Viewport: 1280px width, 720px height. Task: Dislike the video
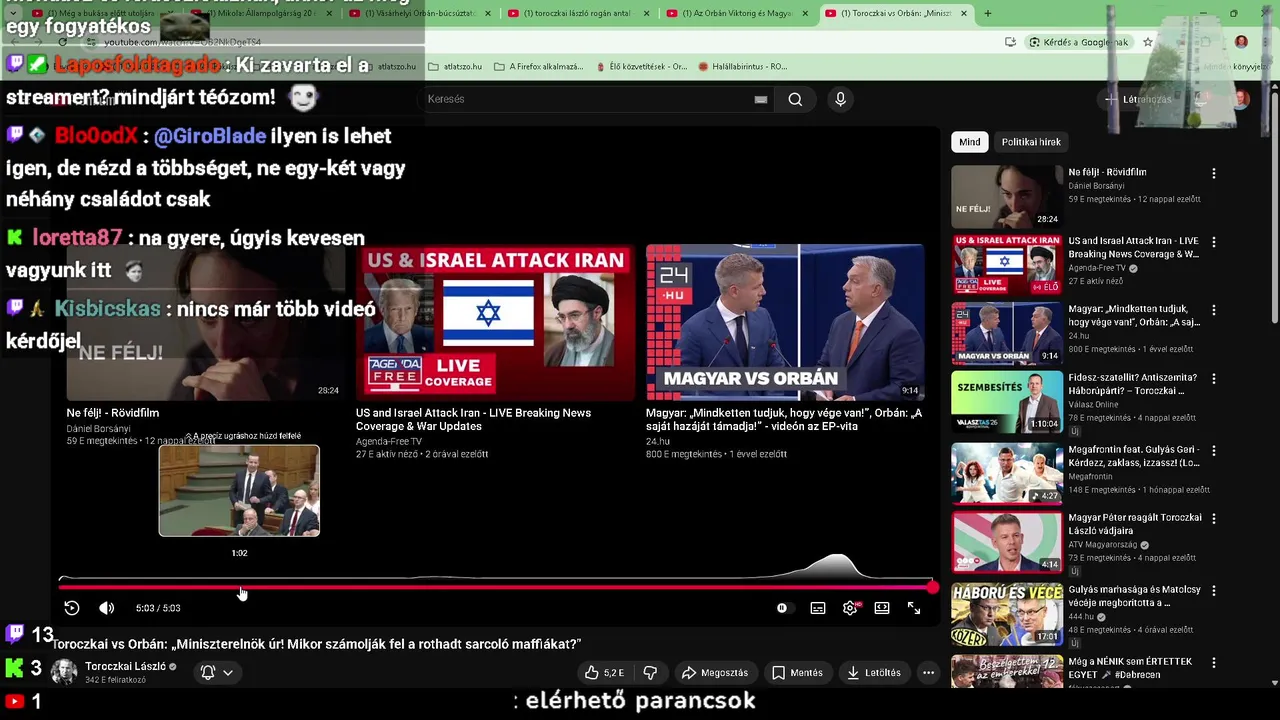[x=650, y=673]
